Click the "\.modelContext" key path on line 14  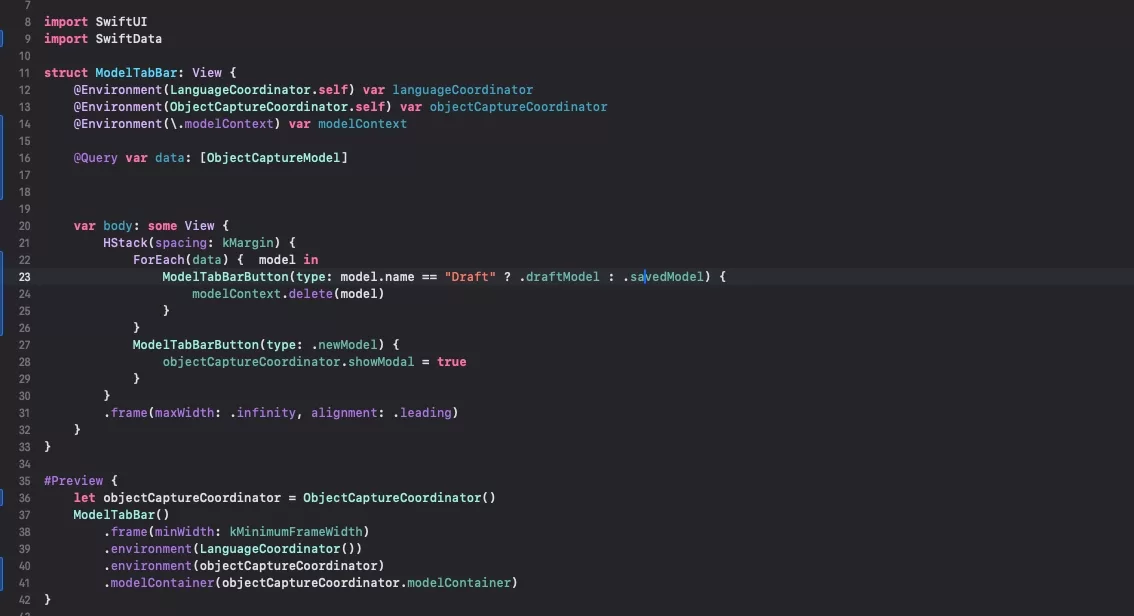pos(222,124)
